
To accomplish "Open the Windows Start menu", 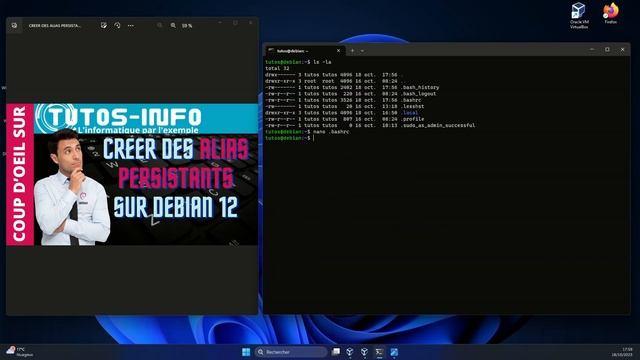I will tap(246, 352).
